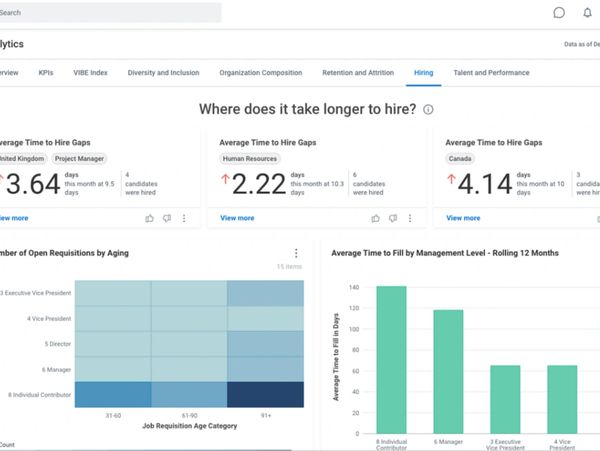Click the info icon beside the hiring question
This screenshot has width=600, height=451.
pos(428,110)
